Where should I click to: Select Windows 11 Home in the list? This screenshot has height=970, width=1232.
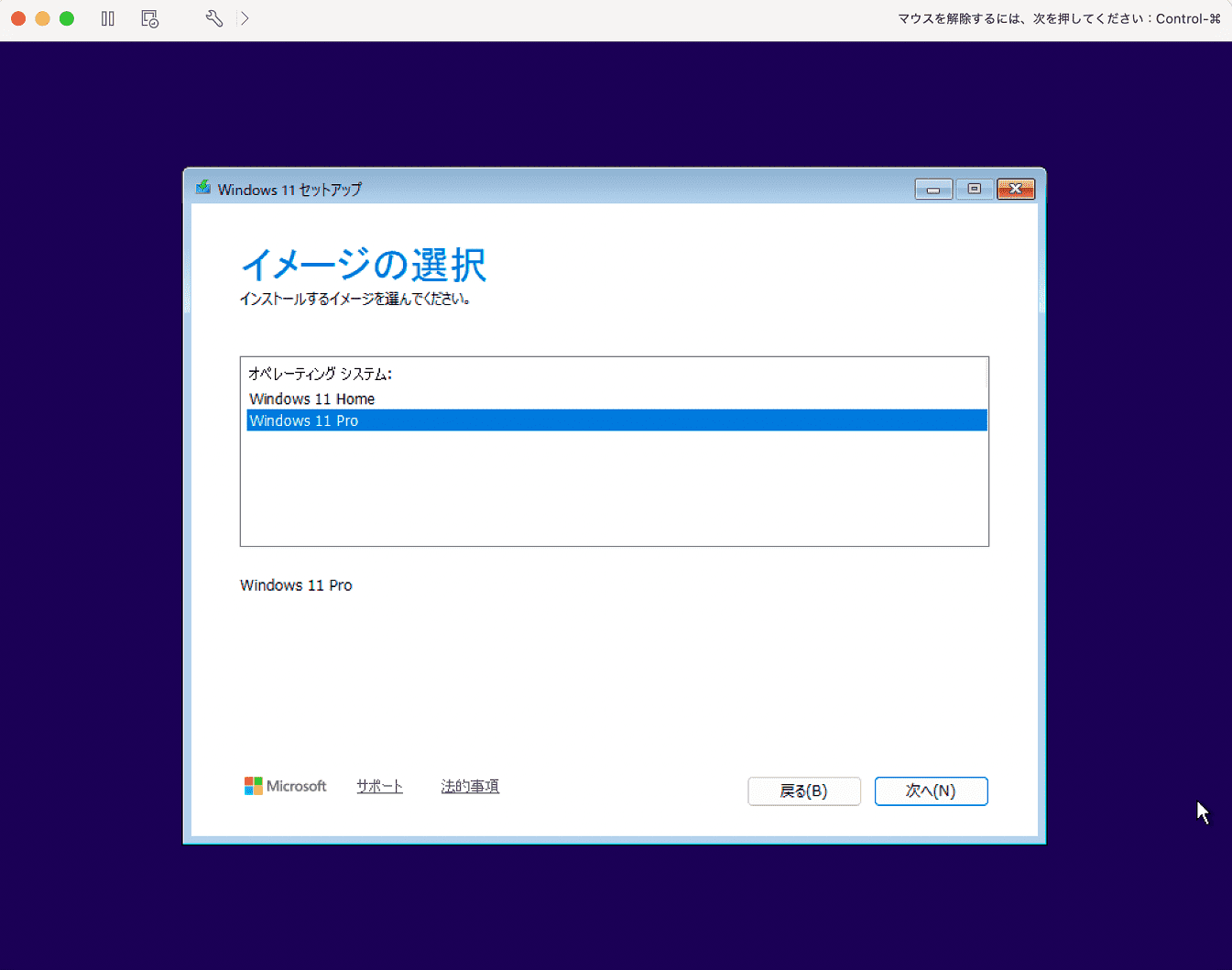point(616,398)
